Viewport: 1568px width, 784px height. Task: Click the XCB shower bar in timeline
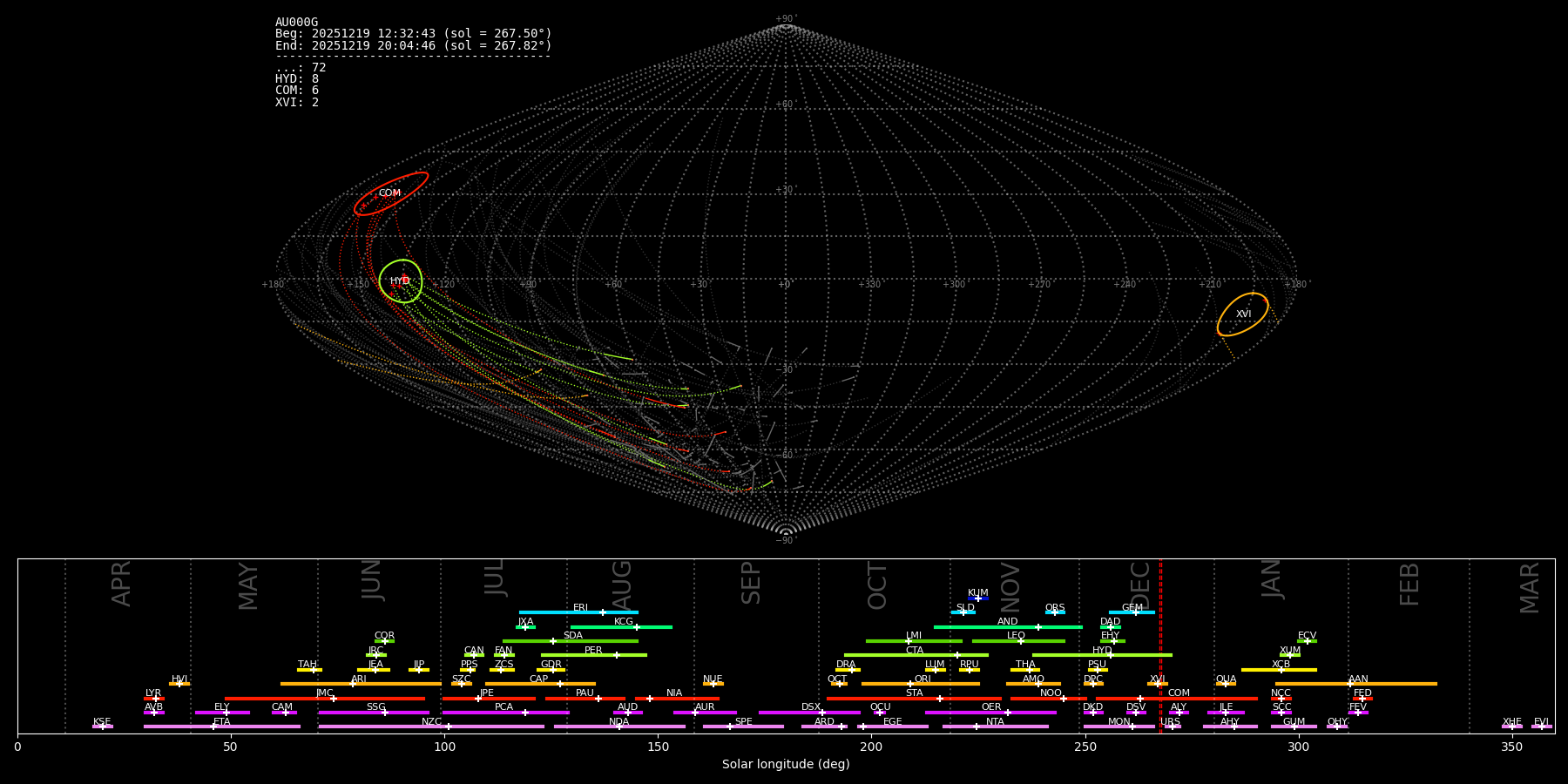coord(1279,670)
